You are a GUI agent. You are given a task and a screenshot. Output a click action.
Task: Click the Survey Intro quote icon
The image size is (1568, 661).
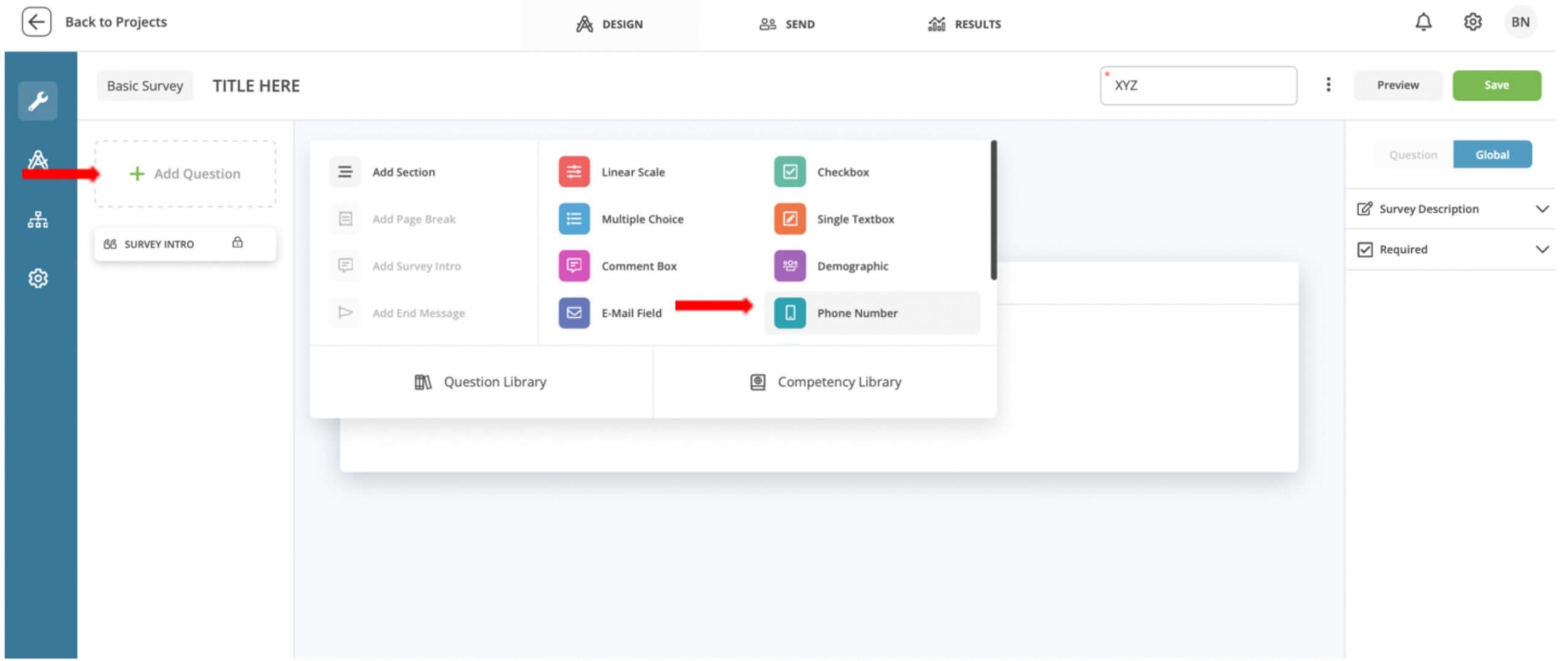tap(110, 244)
